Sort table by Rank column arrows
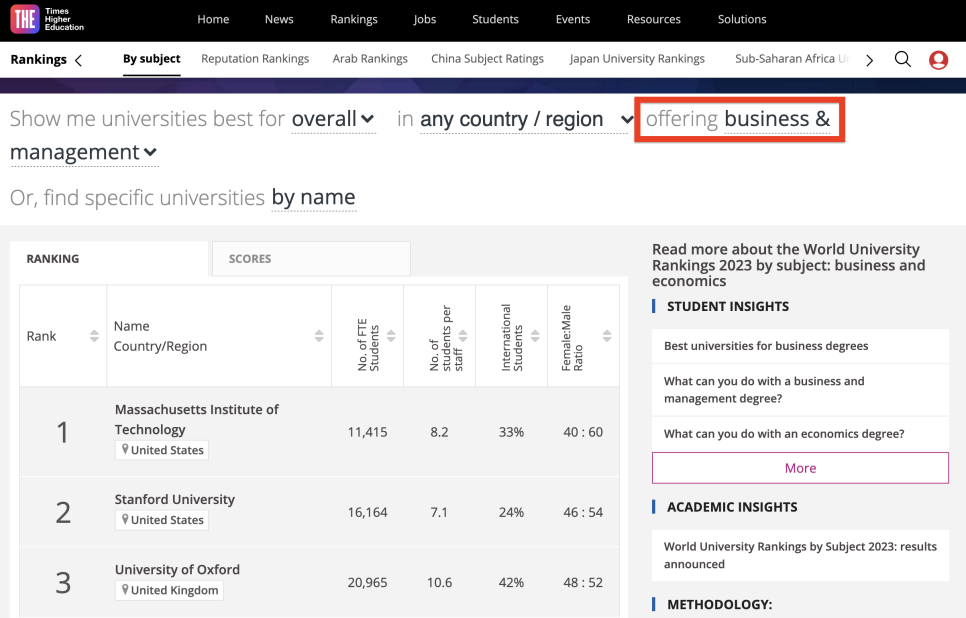 94,336
